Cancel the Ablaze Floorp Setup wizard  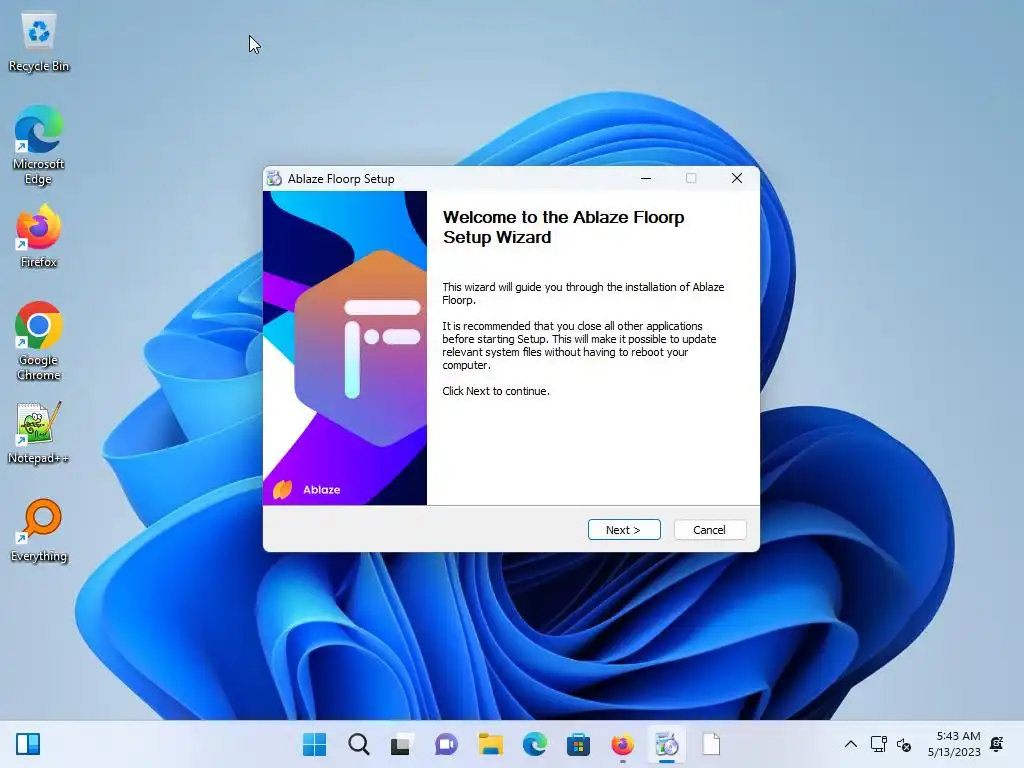(x=709, y=530)
